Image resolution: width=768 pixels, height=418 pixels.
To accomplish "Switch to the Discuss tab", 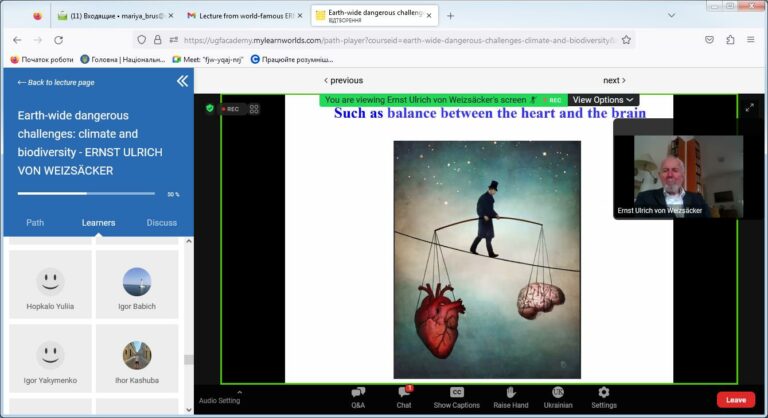I will click(162, 222).
